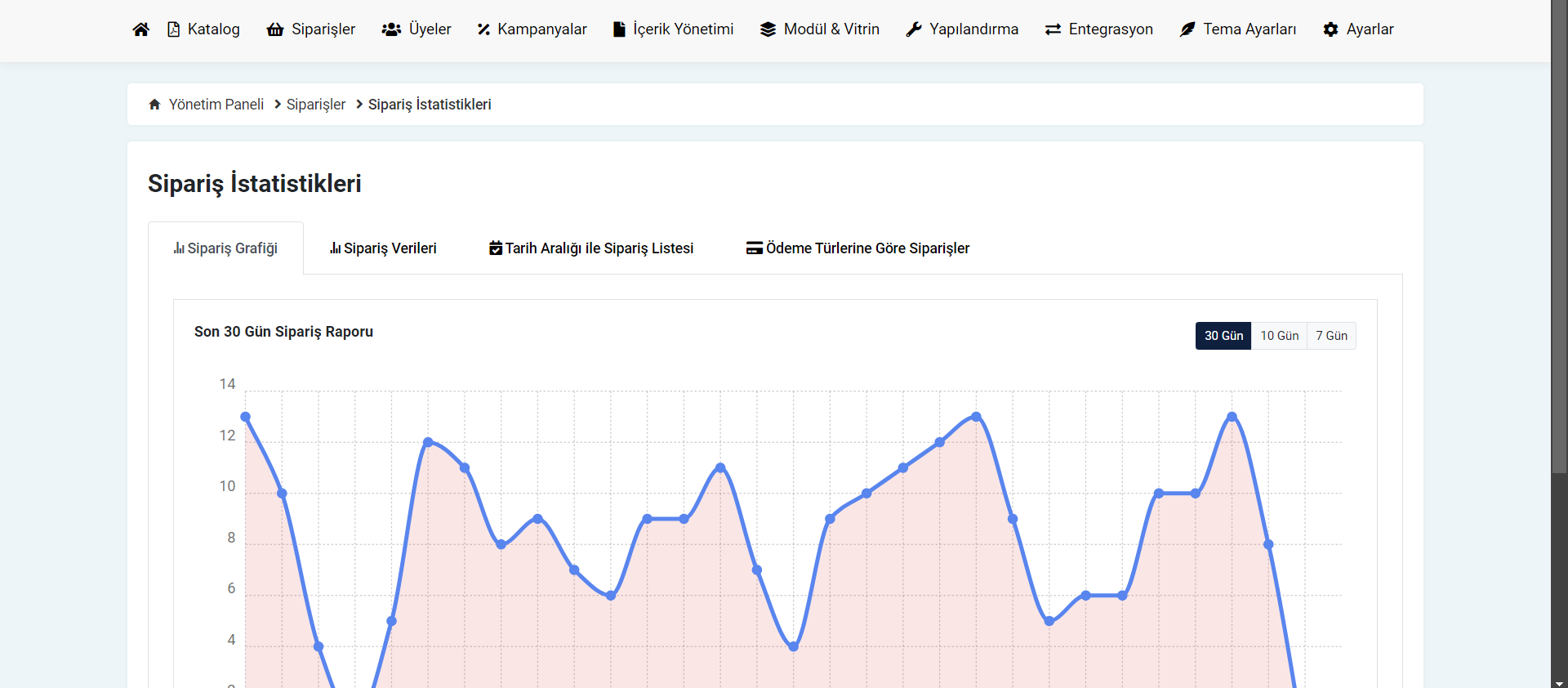The image size is (1568, 688).
Task: Click the Katalog document icon
Action: (x=173, y=29)
